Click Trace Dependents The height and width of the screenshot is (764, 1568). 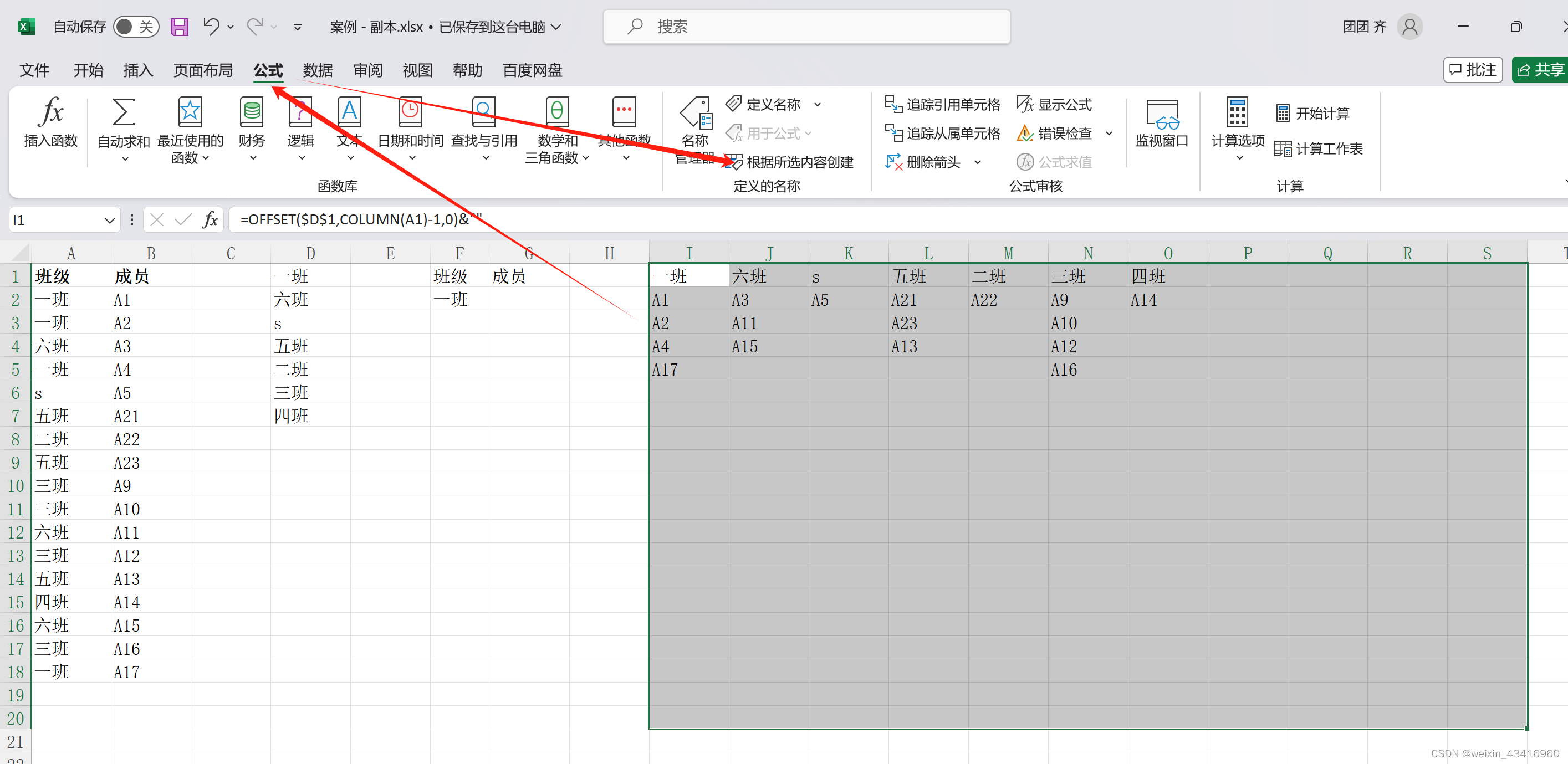pos(942,133)
